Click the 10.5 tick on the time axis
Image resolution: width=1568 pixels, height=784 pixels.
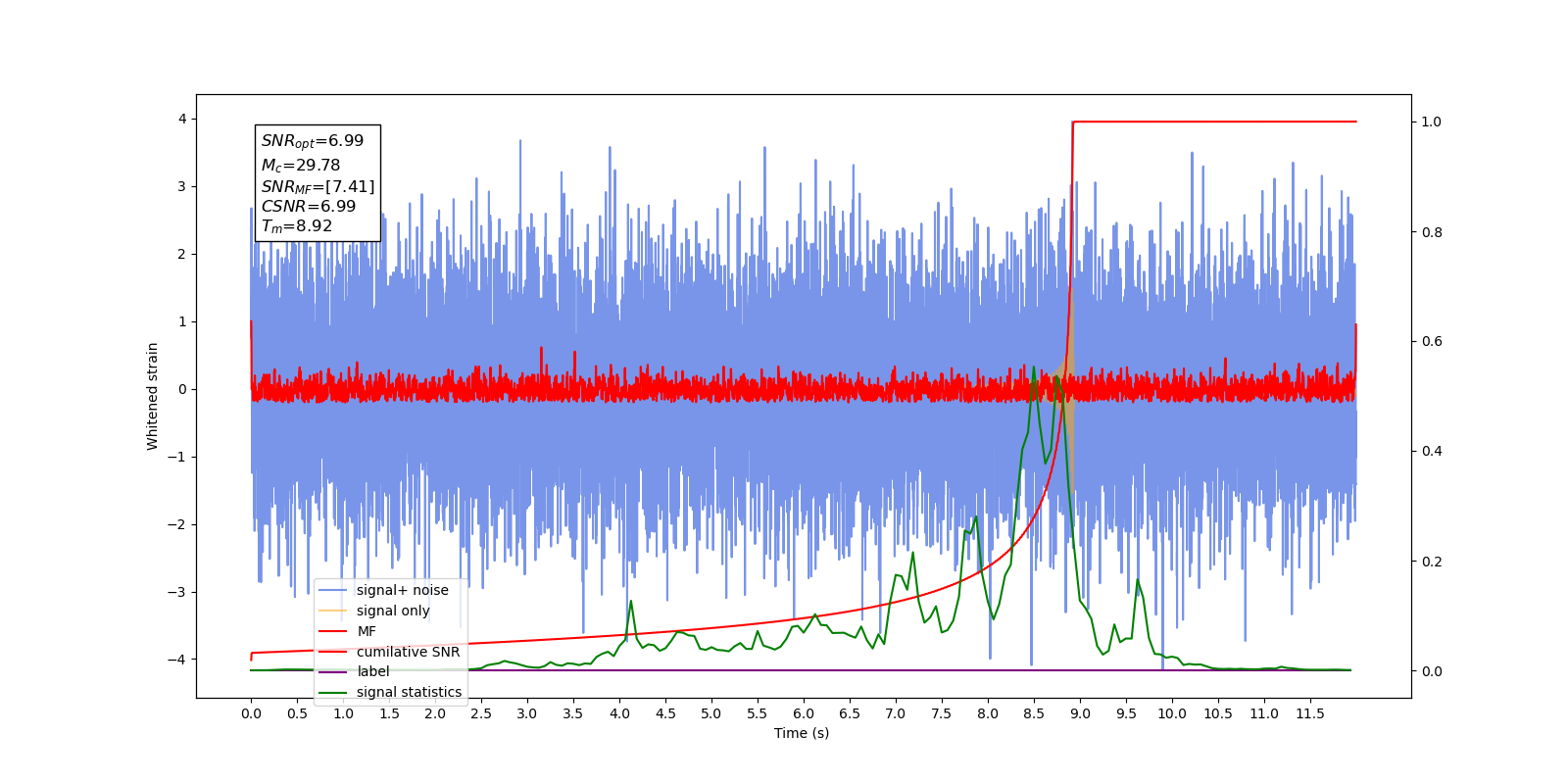point(1218,713)
